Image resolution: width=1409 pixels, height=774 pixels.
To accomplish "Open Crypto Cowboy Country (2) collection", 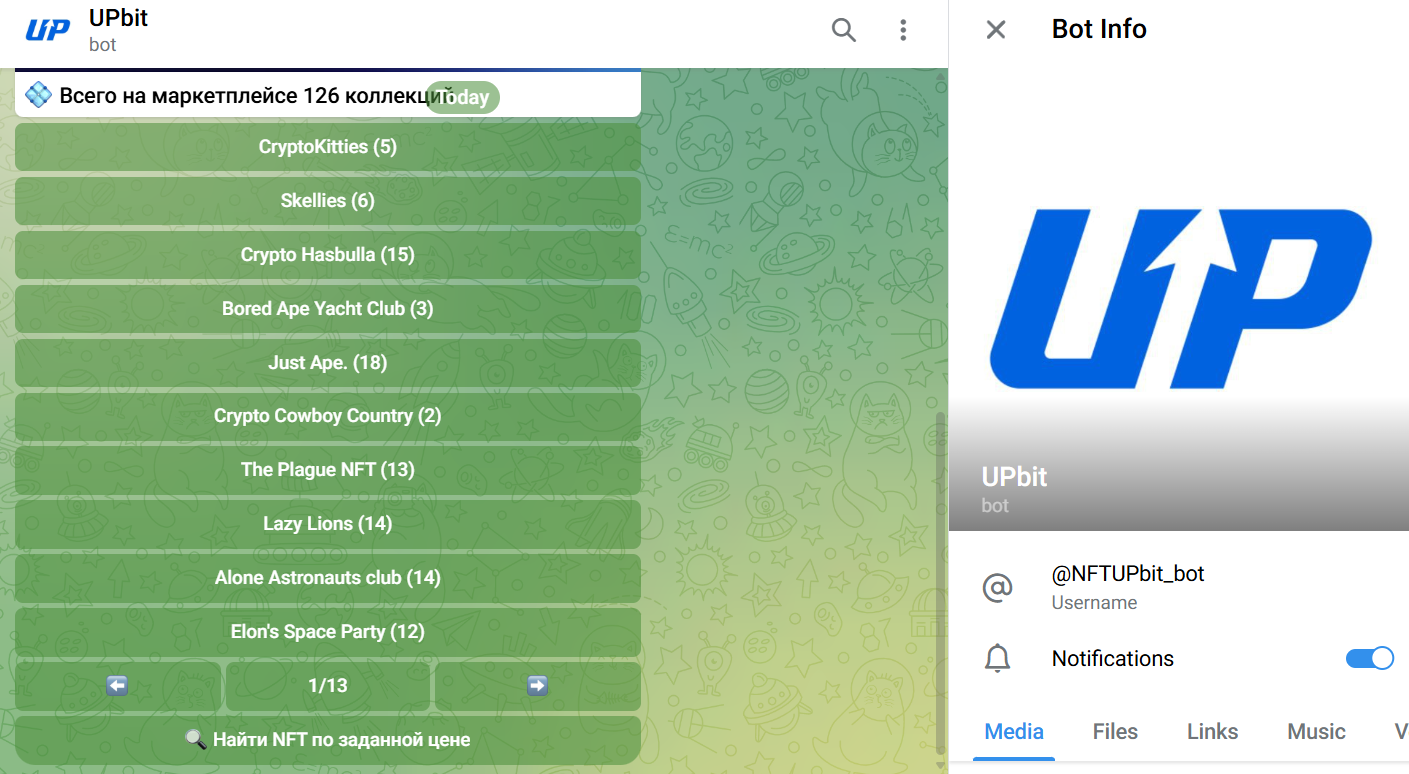I will [328, 416].
